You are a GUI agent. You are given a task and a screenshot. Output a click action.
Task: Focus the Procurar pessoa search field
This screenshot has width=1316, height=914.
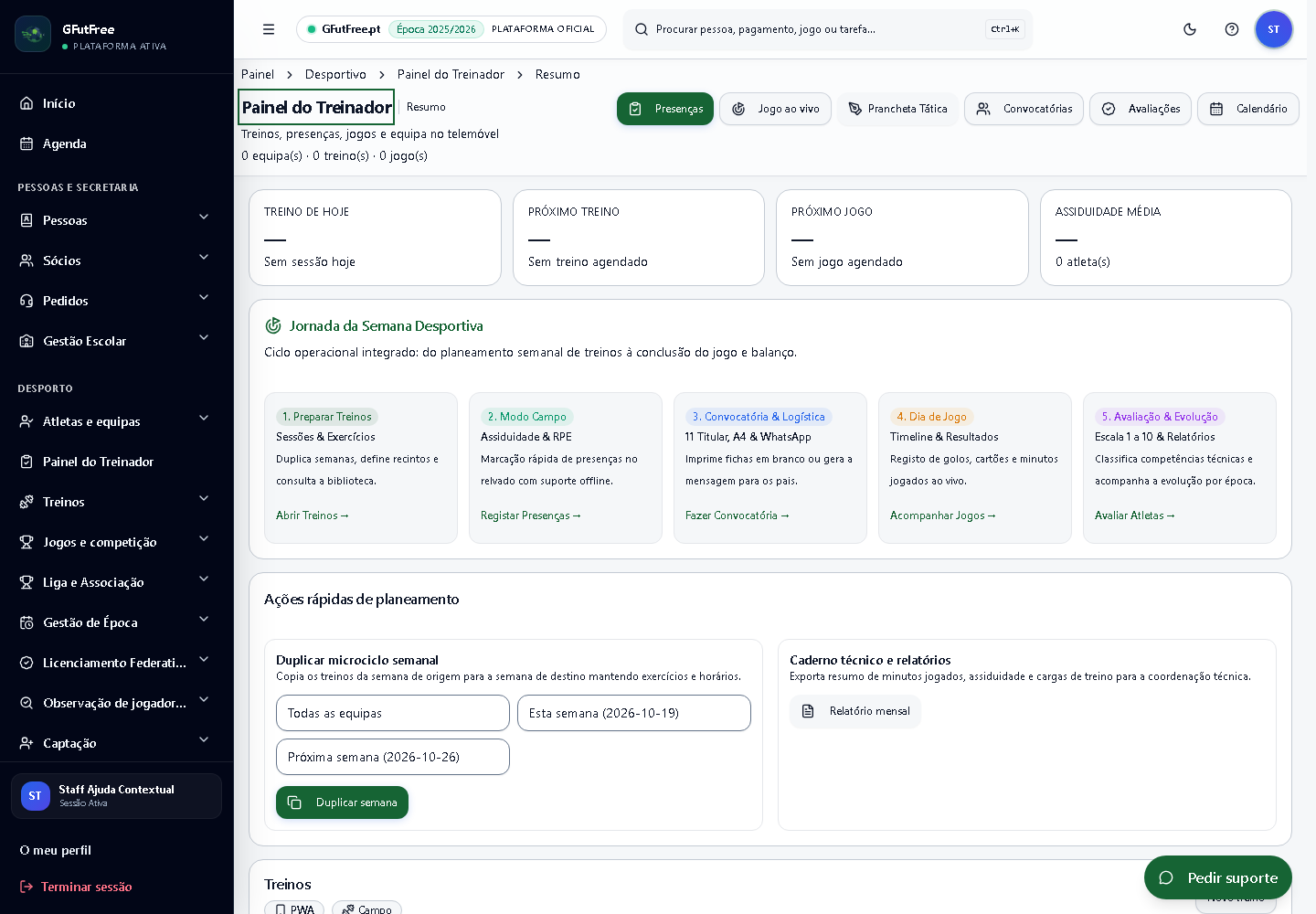(828, 29)
